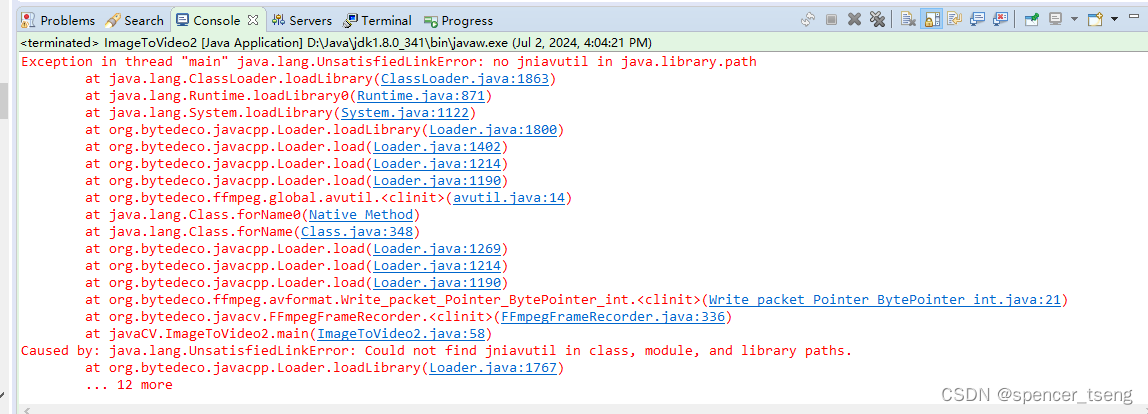1148x414 pixels.
Task: Open the Servers tab
Action: tap(302, 21)
